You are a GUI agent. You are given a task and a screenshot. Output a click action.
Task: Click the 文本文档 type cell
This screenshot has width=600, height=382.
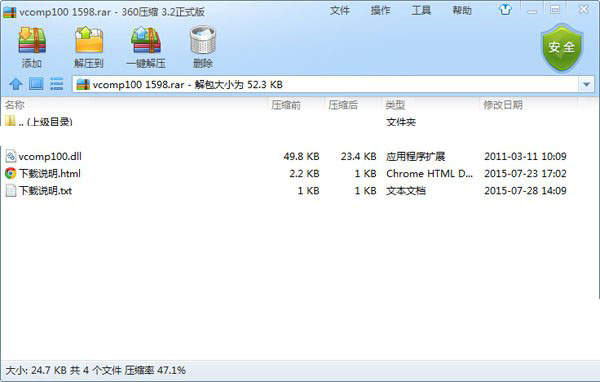[406, 191]
